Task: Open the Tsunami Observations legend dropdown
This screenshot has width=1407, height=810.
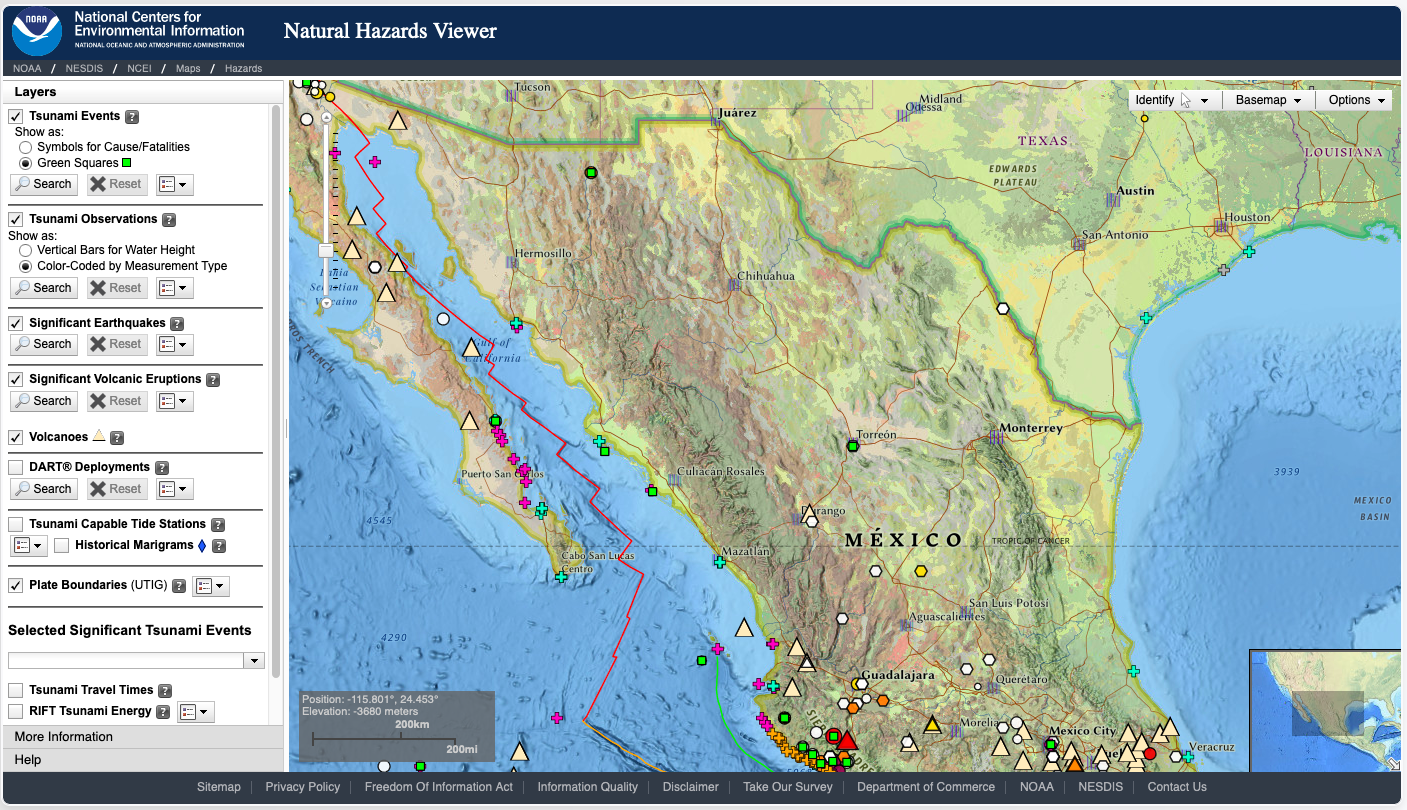Action: point(175,288)
